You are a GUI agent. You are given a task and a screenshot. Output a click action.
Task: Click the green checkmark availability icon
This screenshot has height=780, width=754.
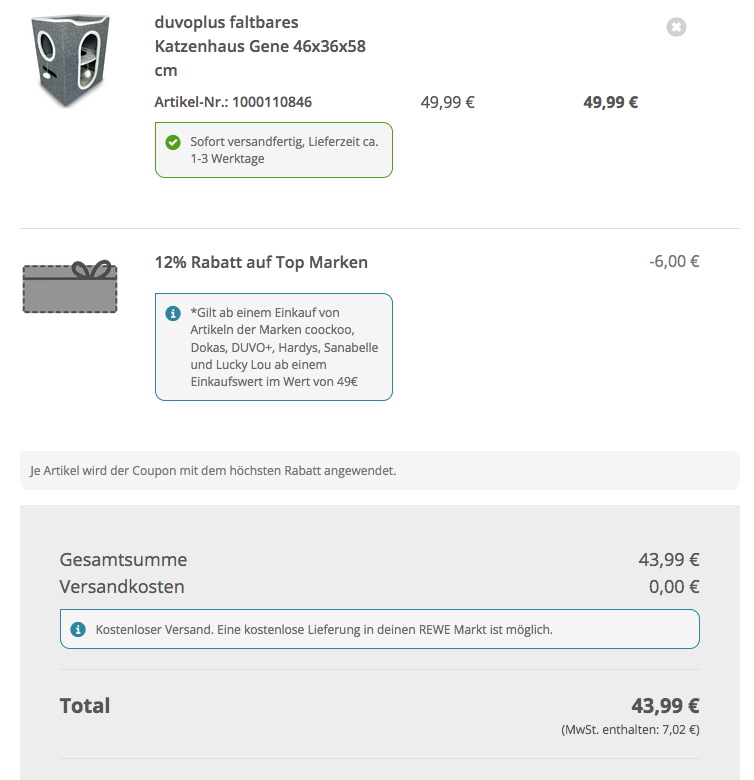[x=172, y=143]
